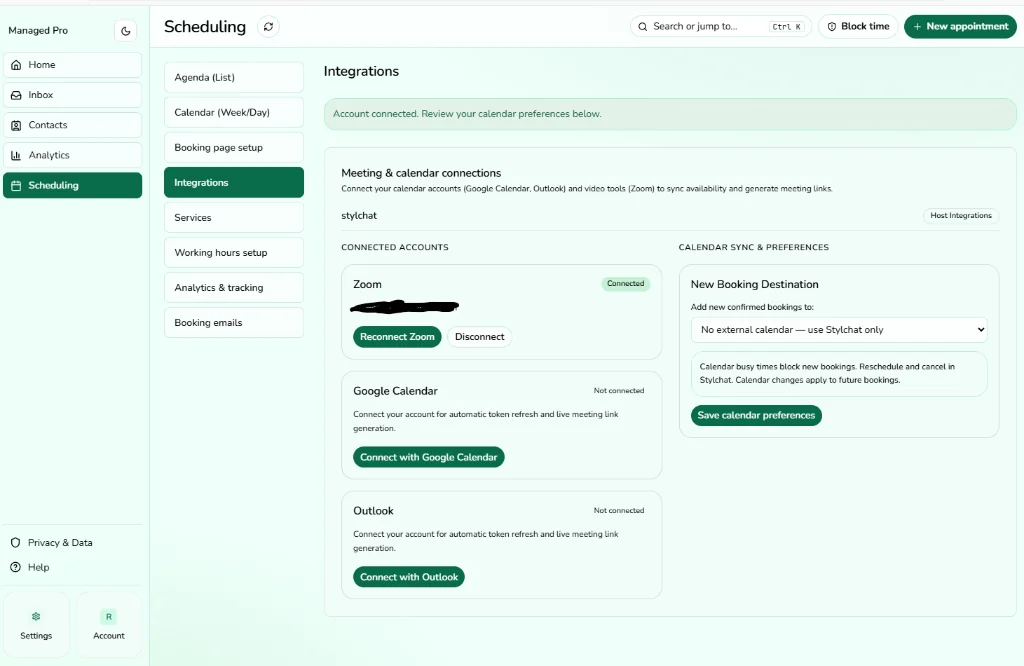1024x666 pixels.
Task: Click the plus icon on New appointment
Action: pos(918,27)
